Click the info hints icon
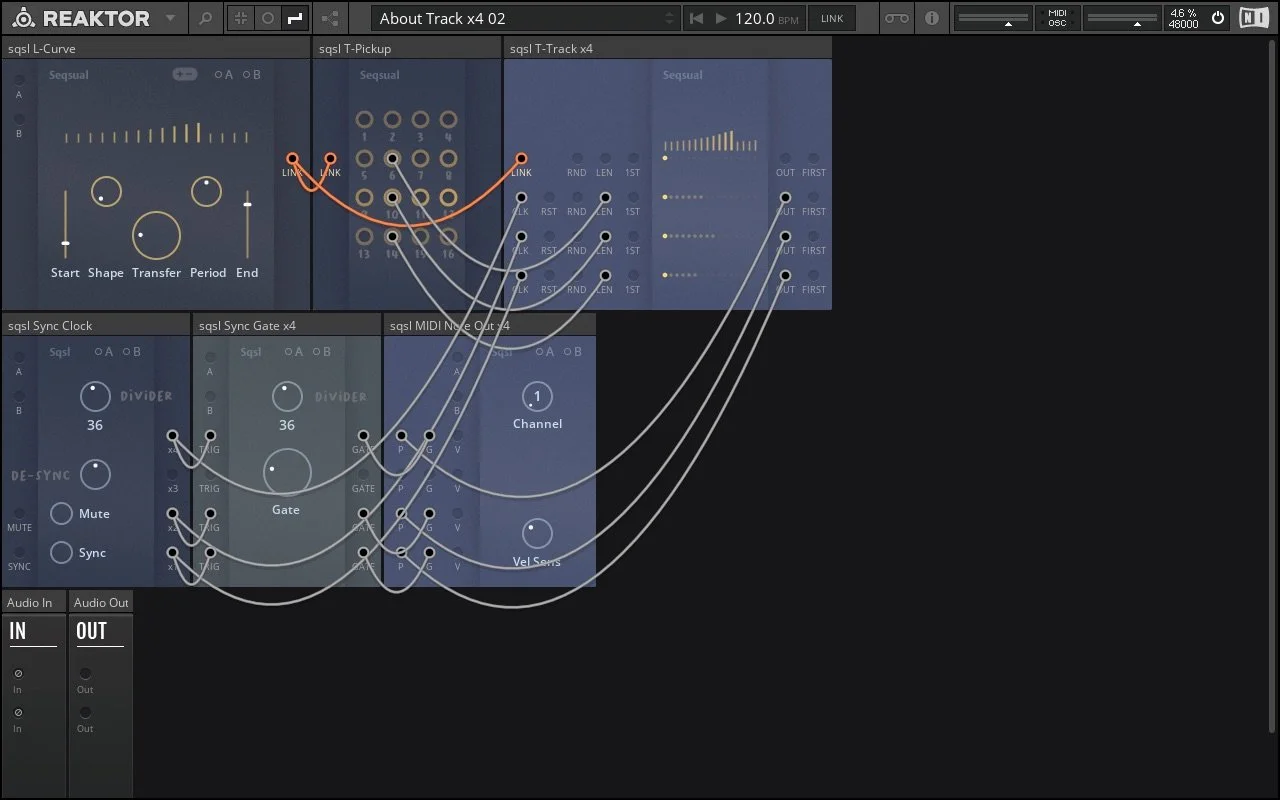1280x800 pixels. [932, 18]
